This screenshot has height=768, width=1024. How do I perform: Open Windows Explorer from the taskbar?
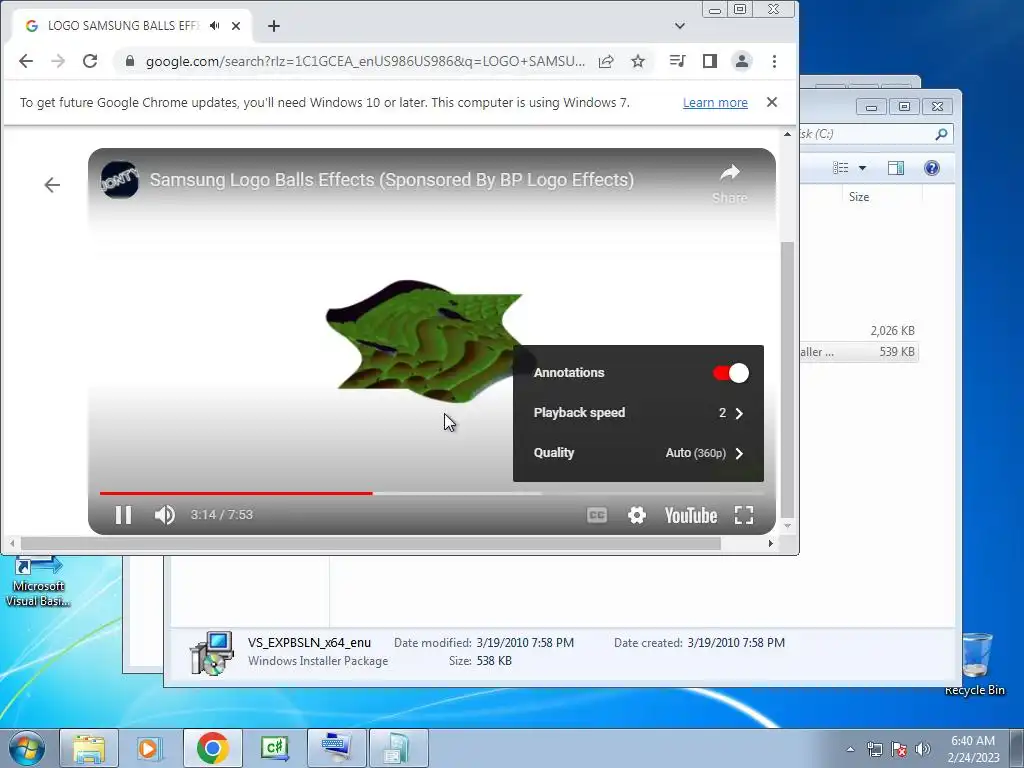coord(89,748)
